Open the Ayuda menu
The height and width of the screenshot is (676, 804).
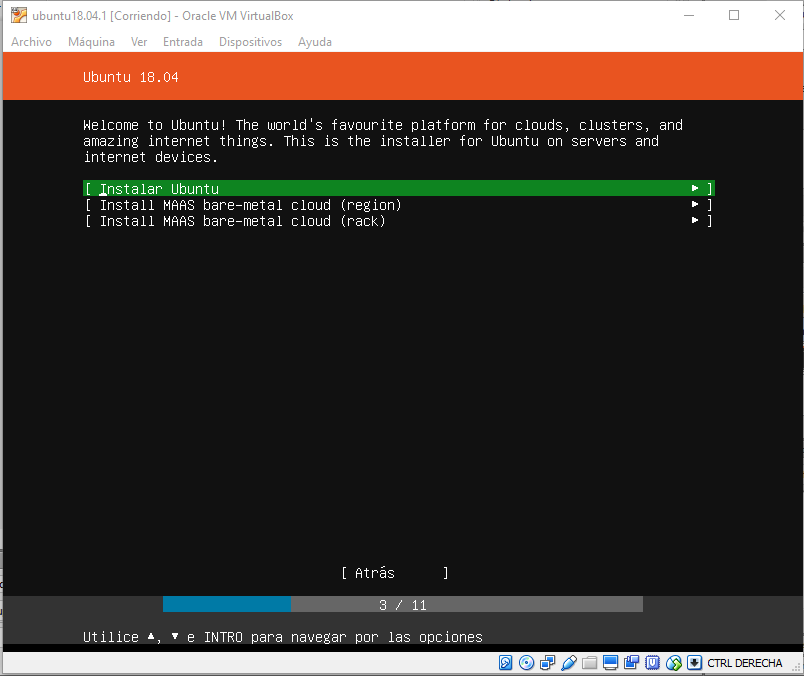tap(315, 42)
